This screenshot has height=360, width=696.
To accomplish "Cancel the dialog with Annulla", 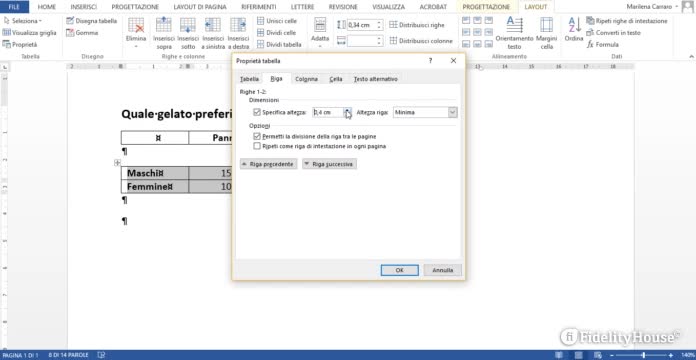I will [x=443, y=270].
